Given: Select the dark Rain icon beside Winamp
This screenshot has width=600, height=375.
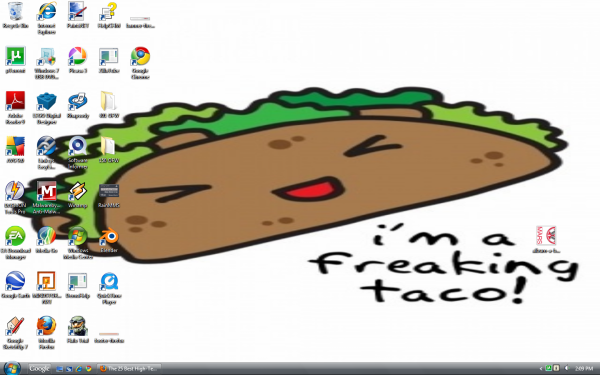Looking at the screenshot, I should [x=109, y=195].
